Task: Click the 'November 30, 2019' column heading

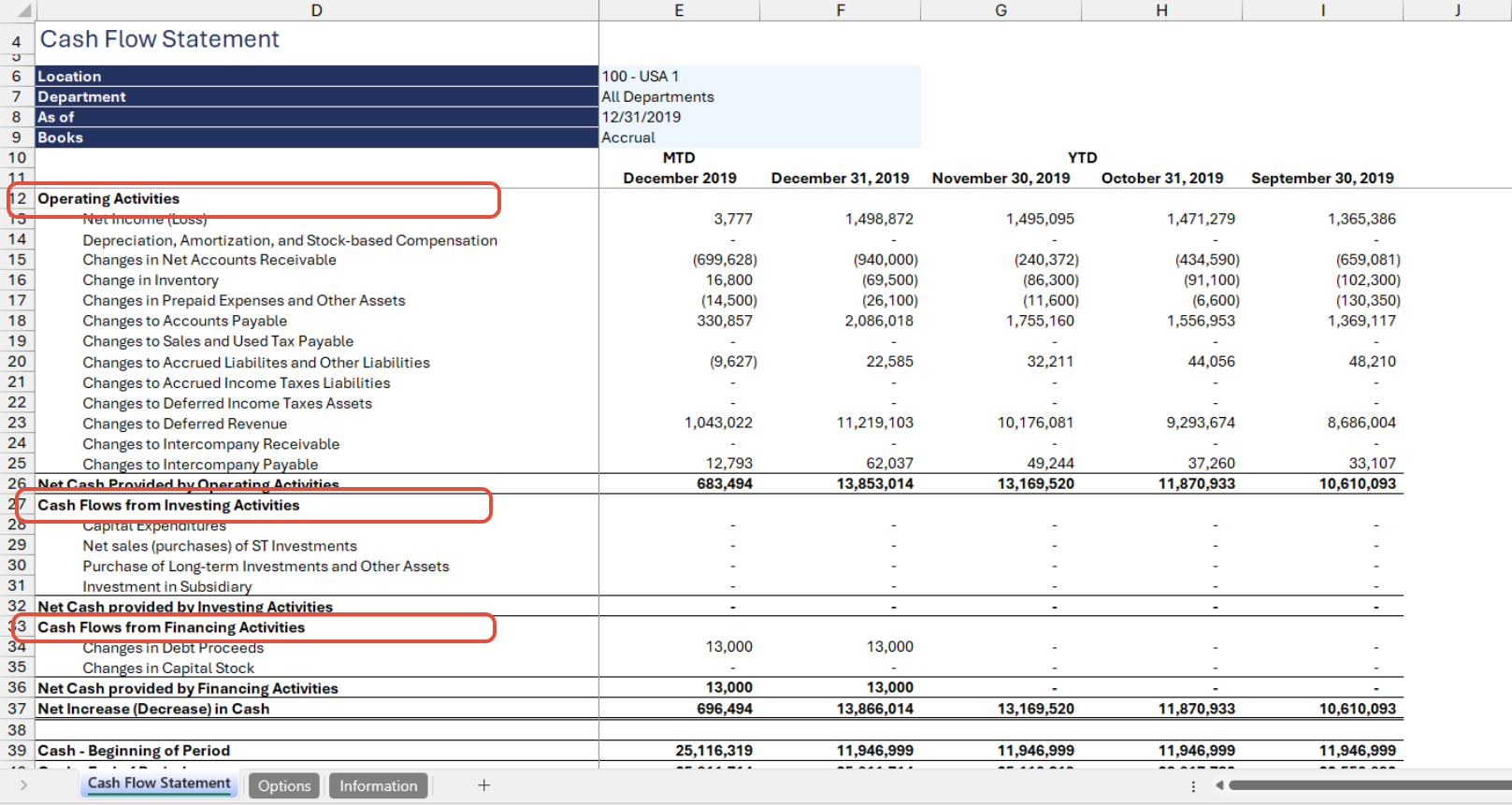Action: tap(1001, 178)
